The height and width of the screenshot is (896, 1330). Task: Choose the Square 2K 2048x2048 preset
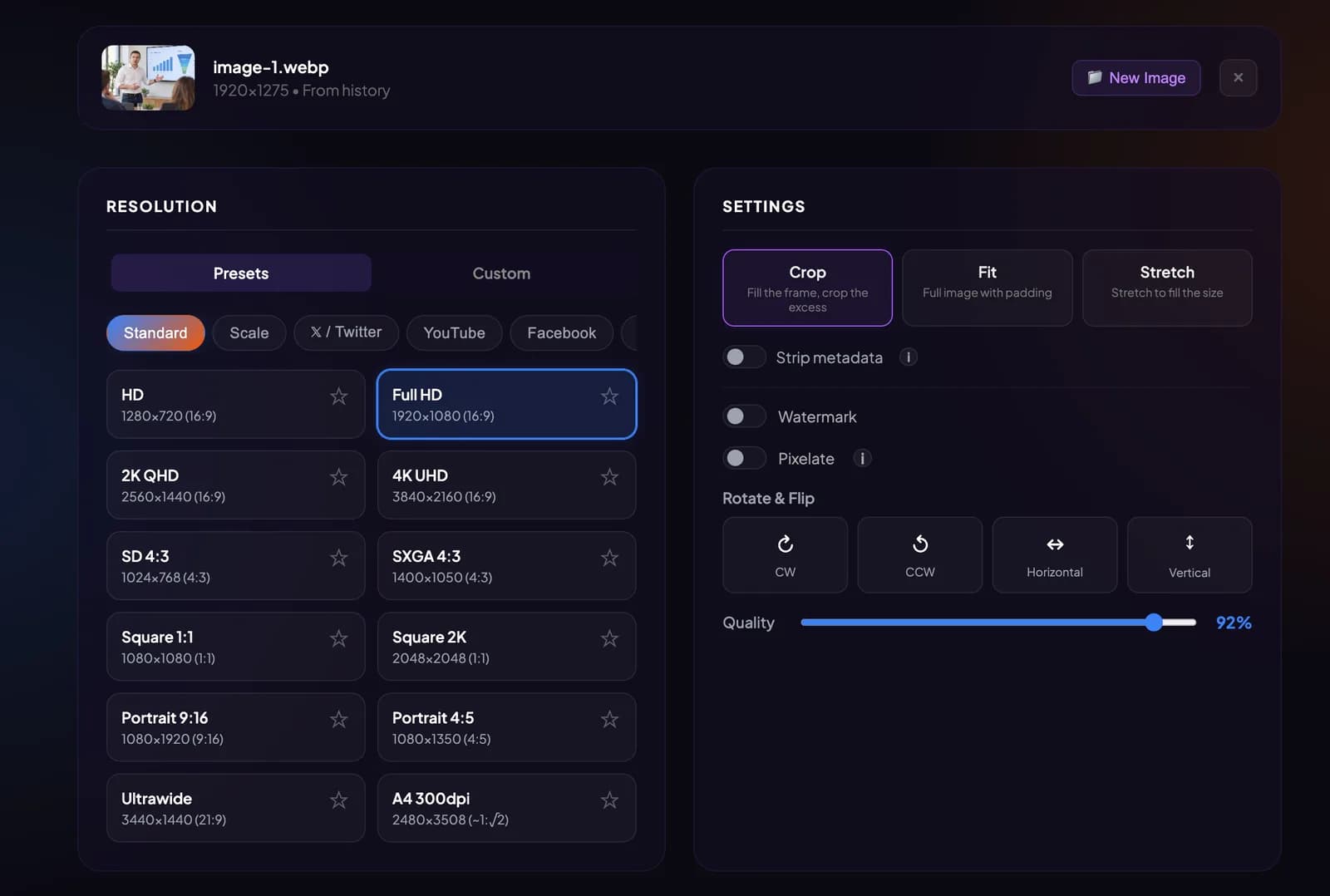pyautogui.click(x=506, y=647)
